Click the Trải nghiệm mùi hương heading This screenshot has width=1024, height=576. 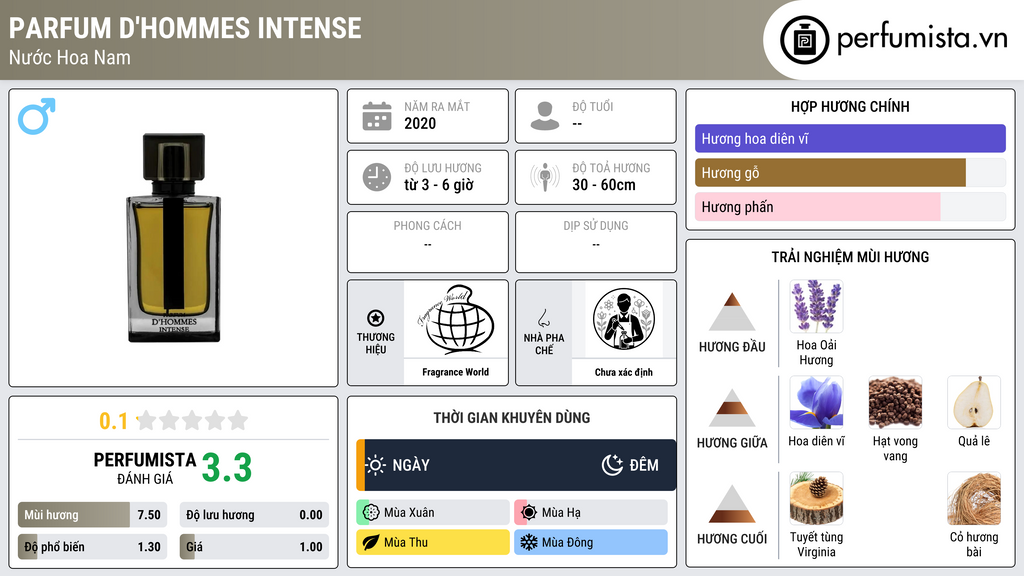pyautogui.click(x=850, y=257)
